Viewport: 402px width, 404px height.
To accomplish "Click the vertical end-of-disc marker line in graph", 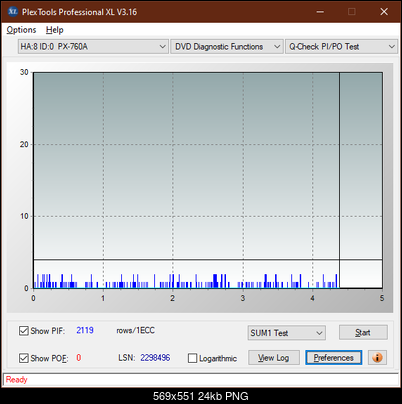I will [339, 180].
